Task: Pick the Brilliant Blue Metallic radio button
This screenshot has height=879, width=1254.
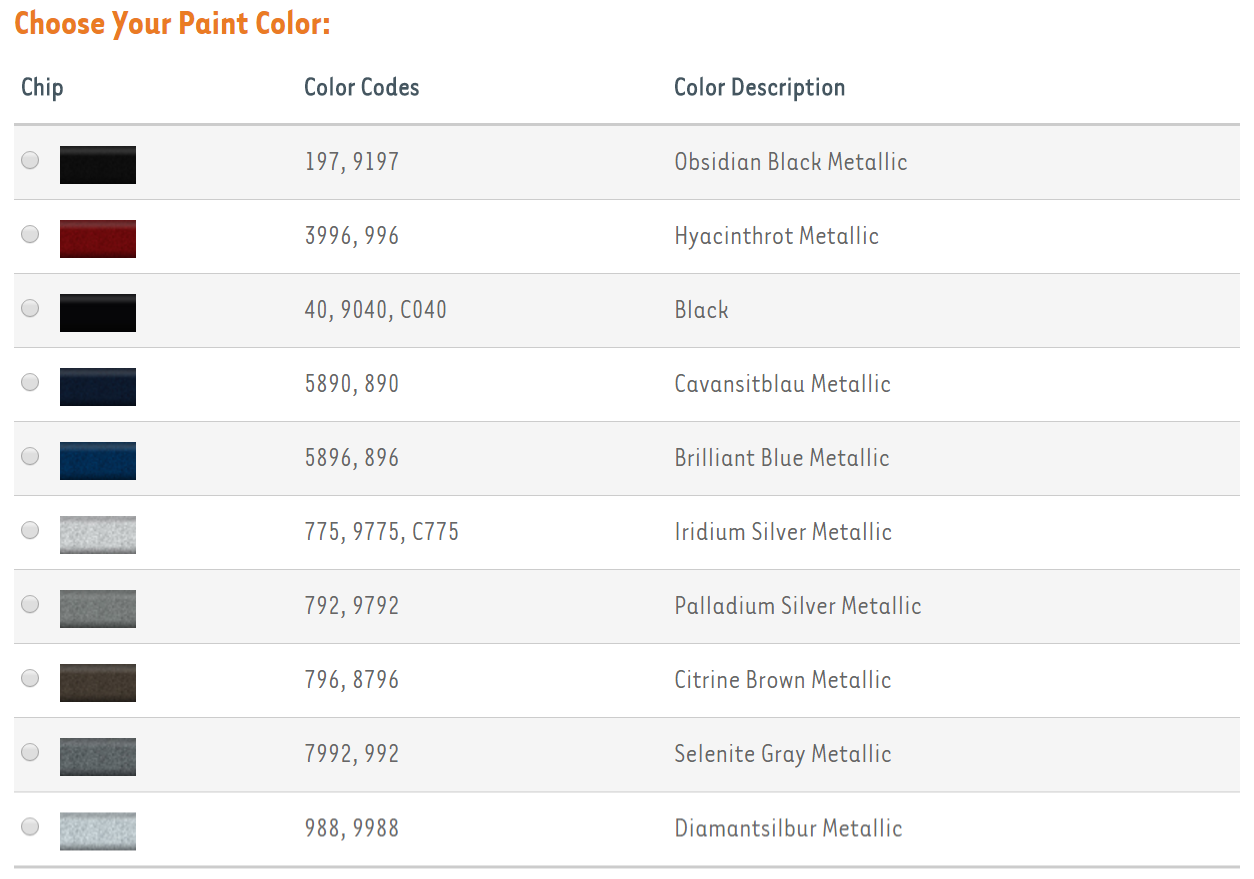Action: (x=31, y=456)
